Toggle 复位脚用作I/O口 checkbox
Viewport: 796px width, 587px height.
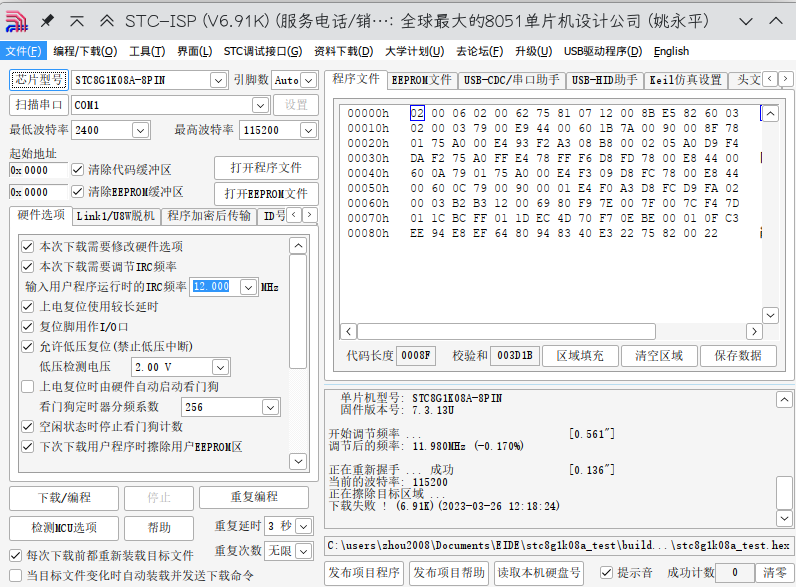pos(27,327)
